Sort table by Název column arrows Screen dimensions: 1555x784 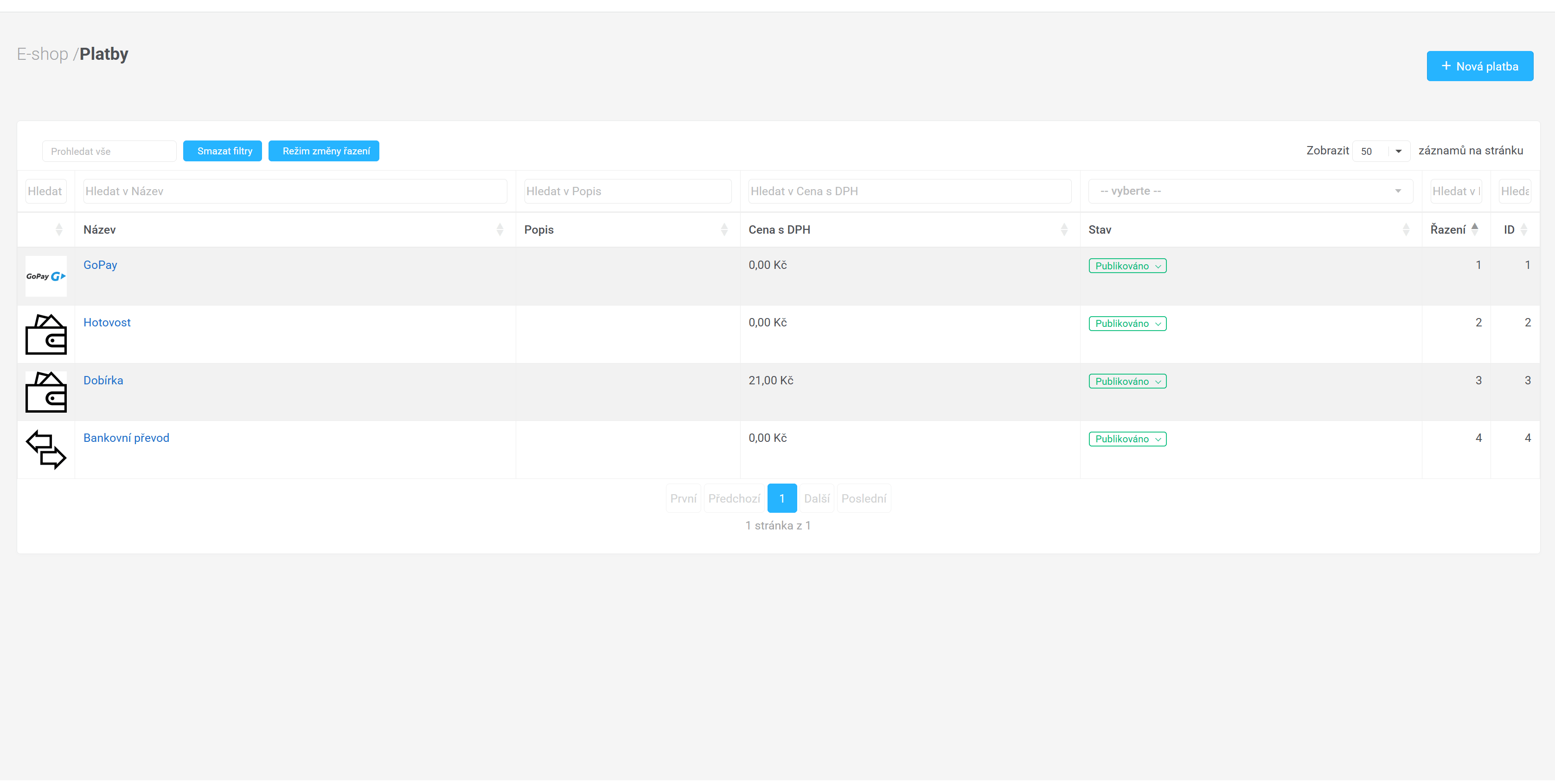499,229
